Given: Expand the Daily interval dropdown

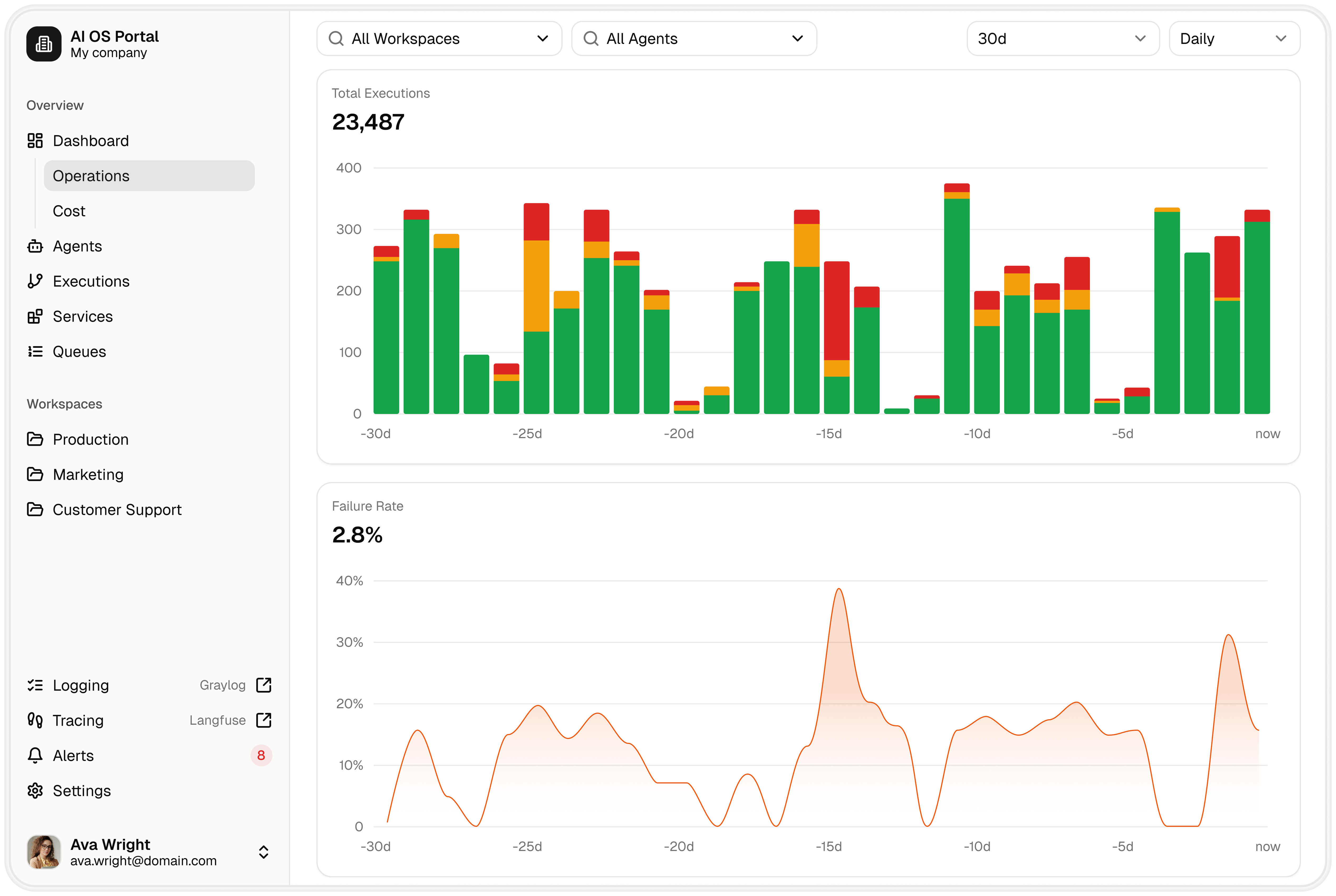Looking at the screenshot, I should (1234, 38).
